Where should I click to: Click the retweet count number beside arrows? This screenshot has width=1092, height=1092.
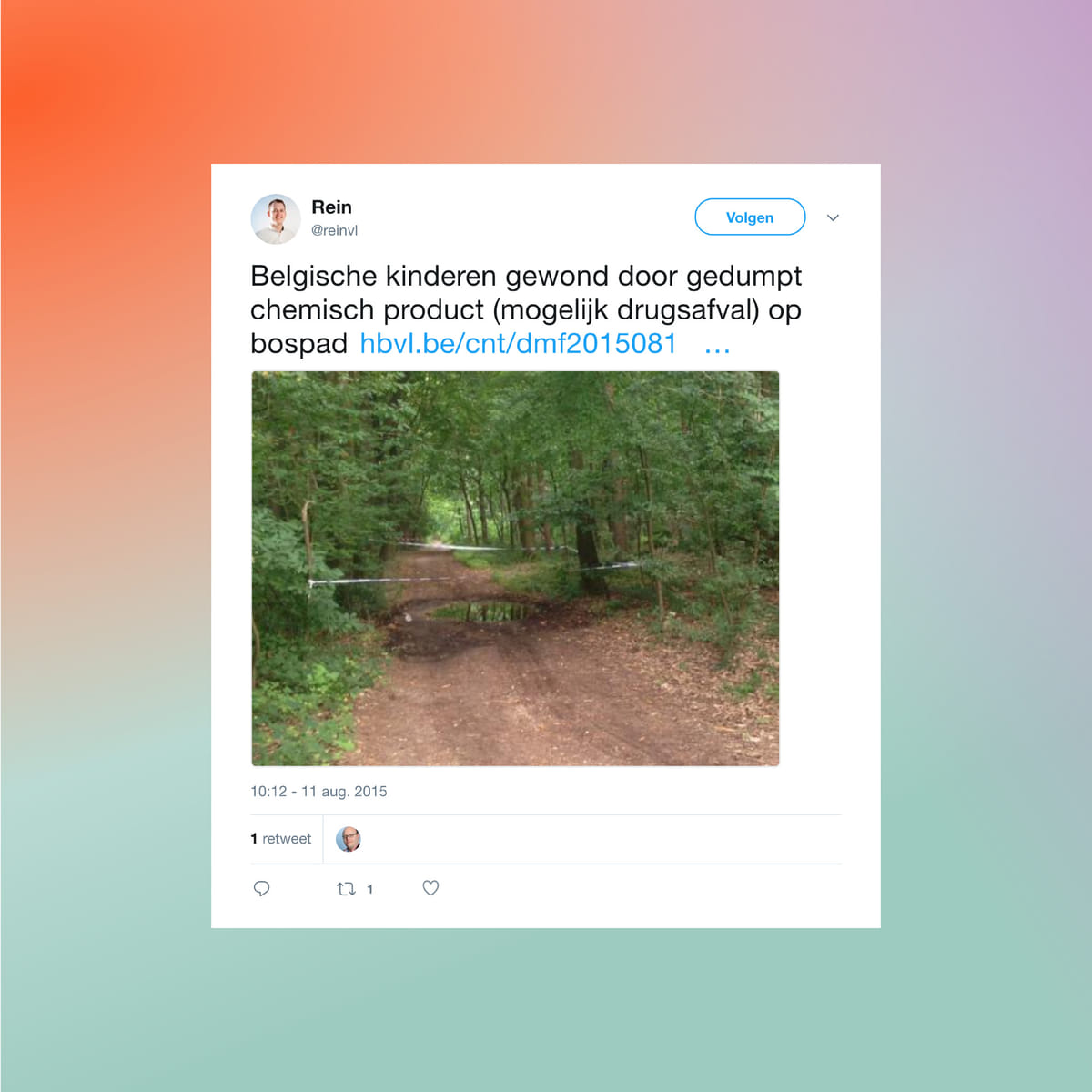369,889
